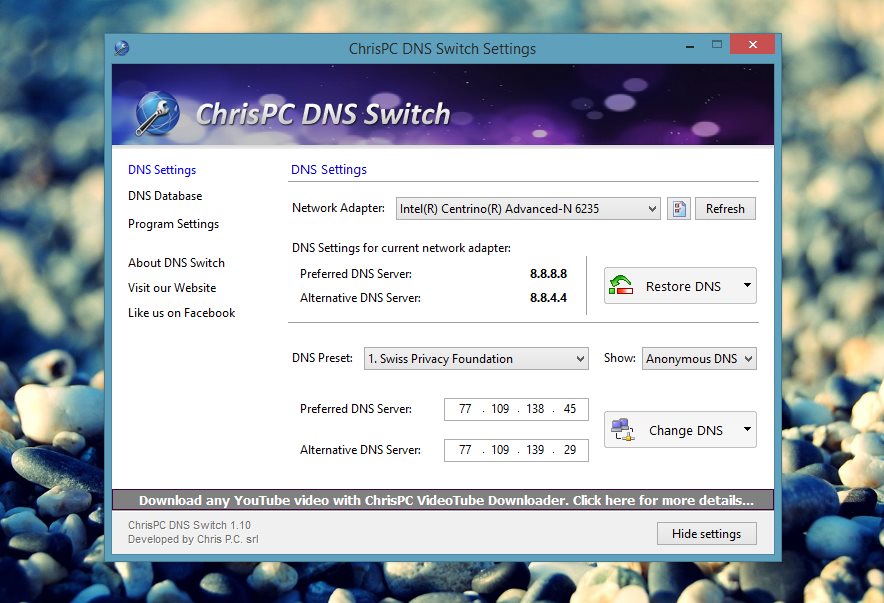The width and height of the screenshot is (884, 603).
Task: Click current preferred DNS value 8.8.8.8
Action: click(548, 273)
